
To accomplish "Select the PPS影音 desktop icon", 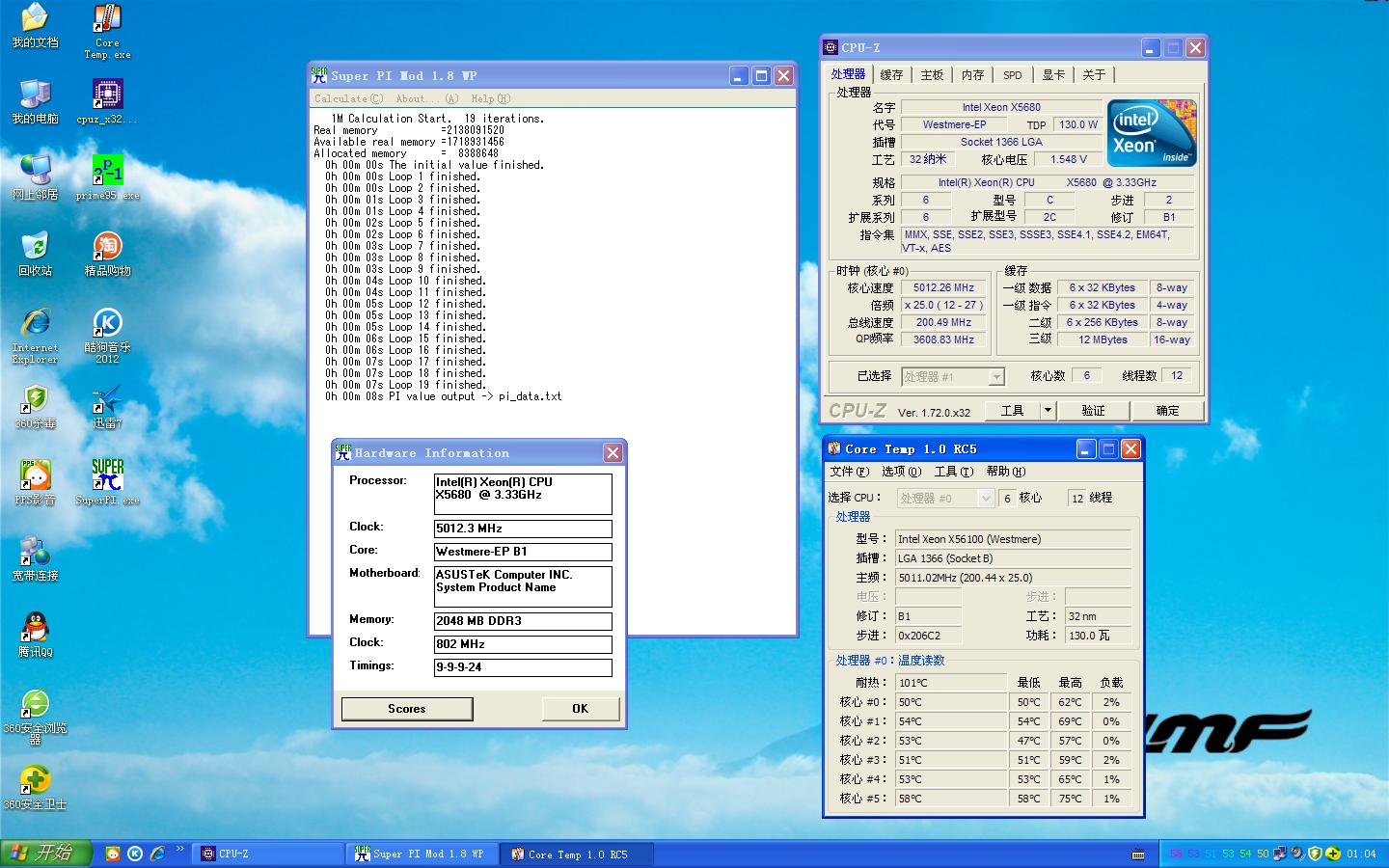I will 35,483.
